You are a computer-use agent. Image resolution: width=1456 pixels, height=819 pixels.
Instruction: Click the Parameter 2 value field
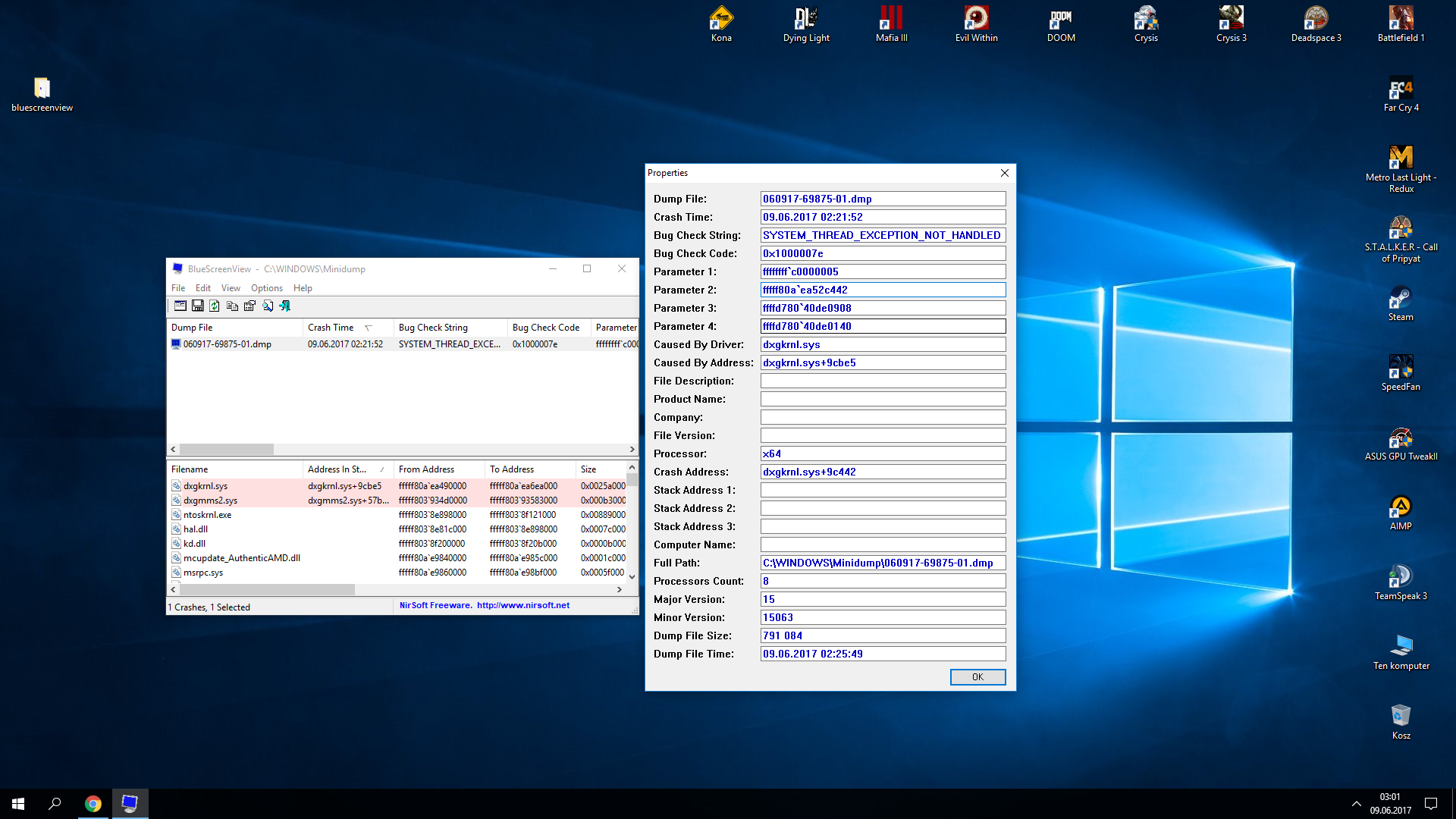click(x=883, y=290)
